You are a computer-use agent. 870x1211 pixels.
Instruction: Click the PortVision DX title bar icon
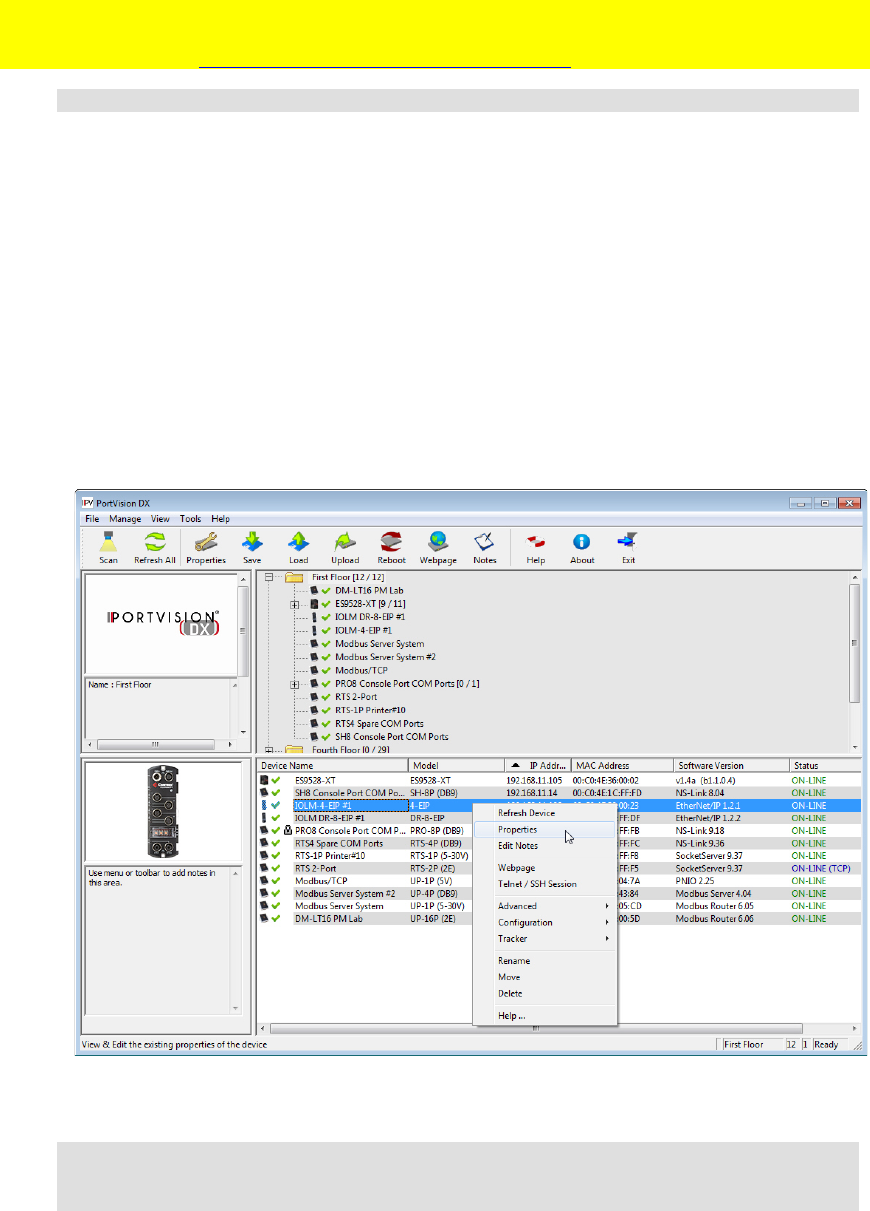[x=87, y=502]
